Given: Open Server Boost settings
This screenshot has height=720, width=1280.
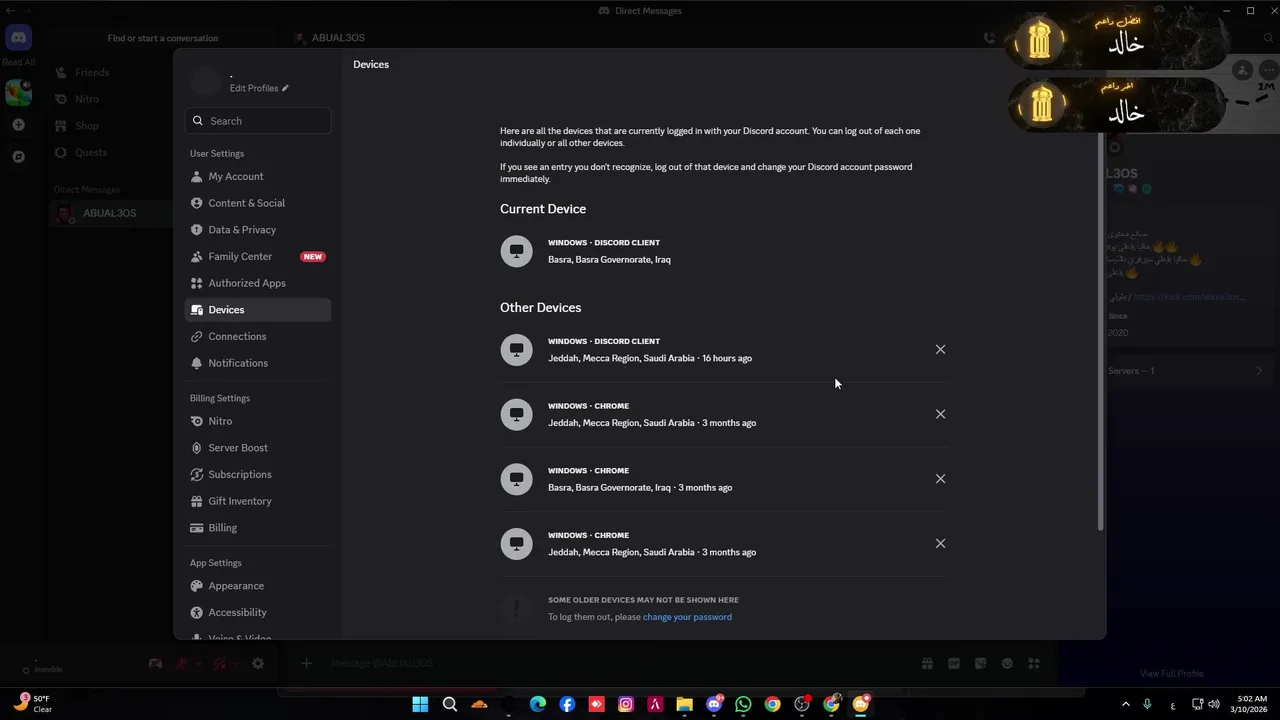Looking at the screenshot, I should coord(258,448).
